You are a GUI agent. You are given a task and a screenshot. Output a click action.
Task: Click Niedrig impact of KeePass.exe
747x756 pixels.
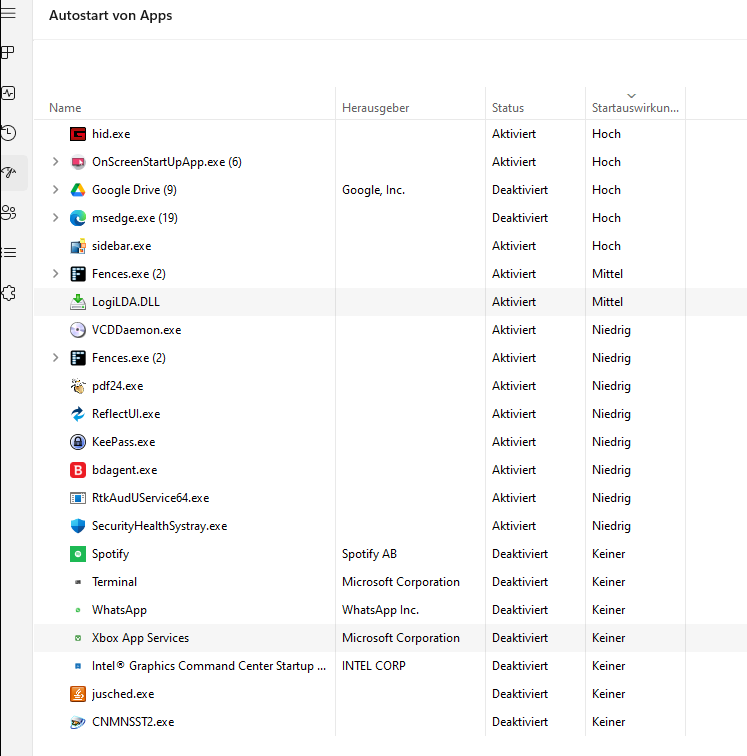(611, 442)
